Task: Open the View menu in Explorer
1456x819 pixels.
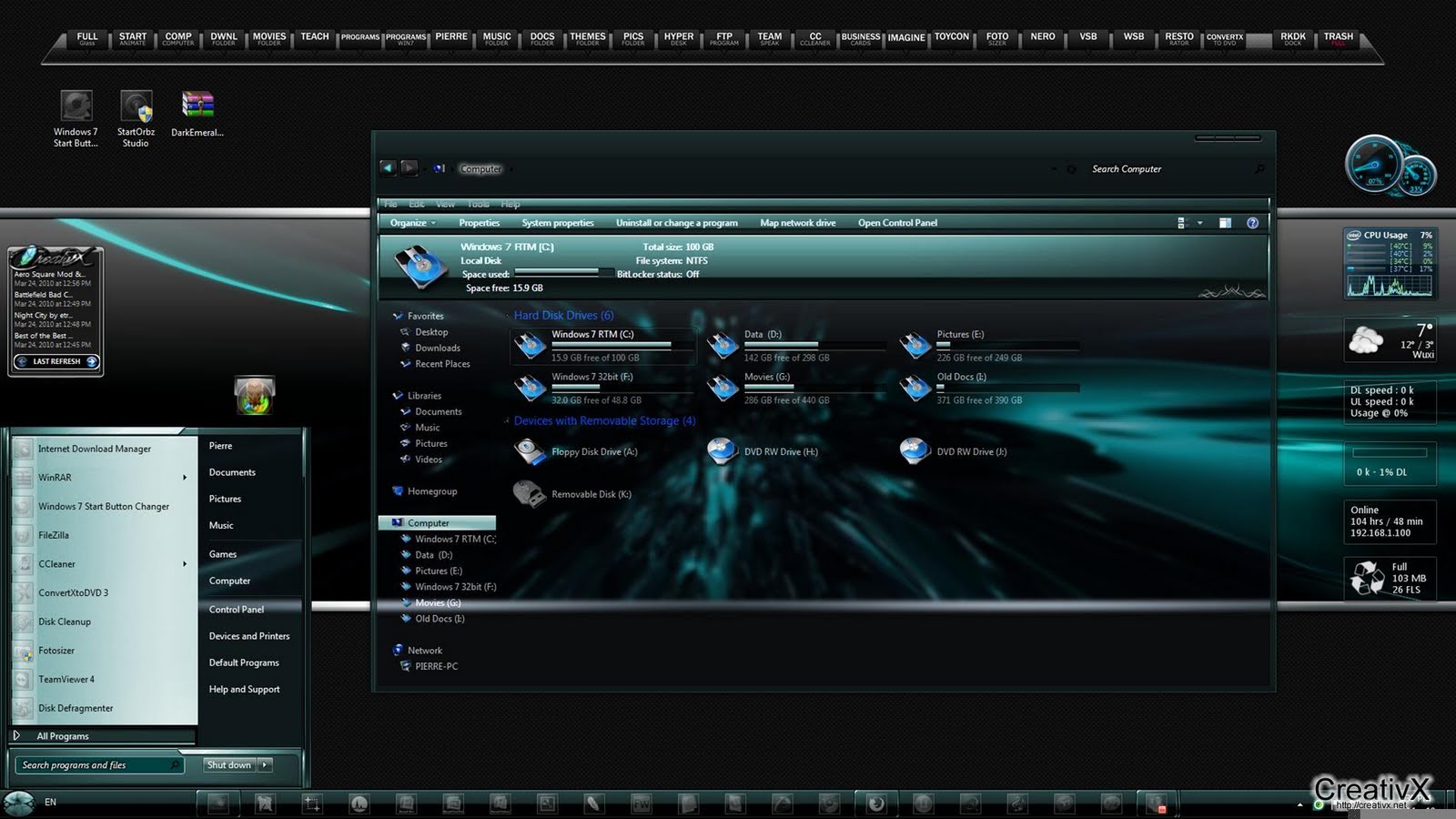Action: click(x=445, y=204)
